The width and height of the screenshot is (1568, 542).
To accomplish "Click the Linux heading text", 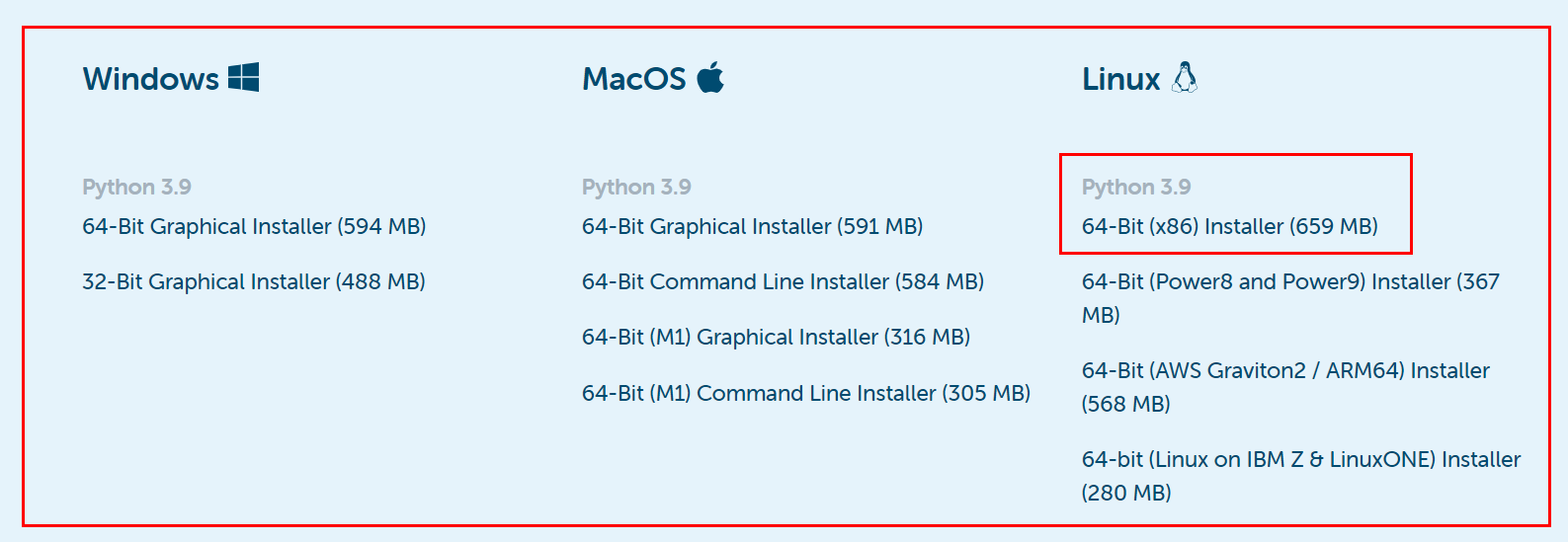I will [x=1120, y=79].
